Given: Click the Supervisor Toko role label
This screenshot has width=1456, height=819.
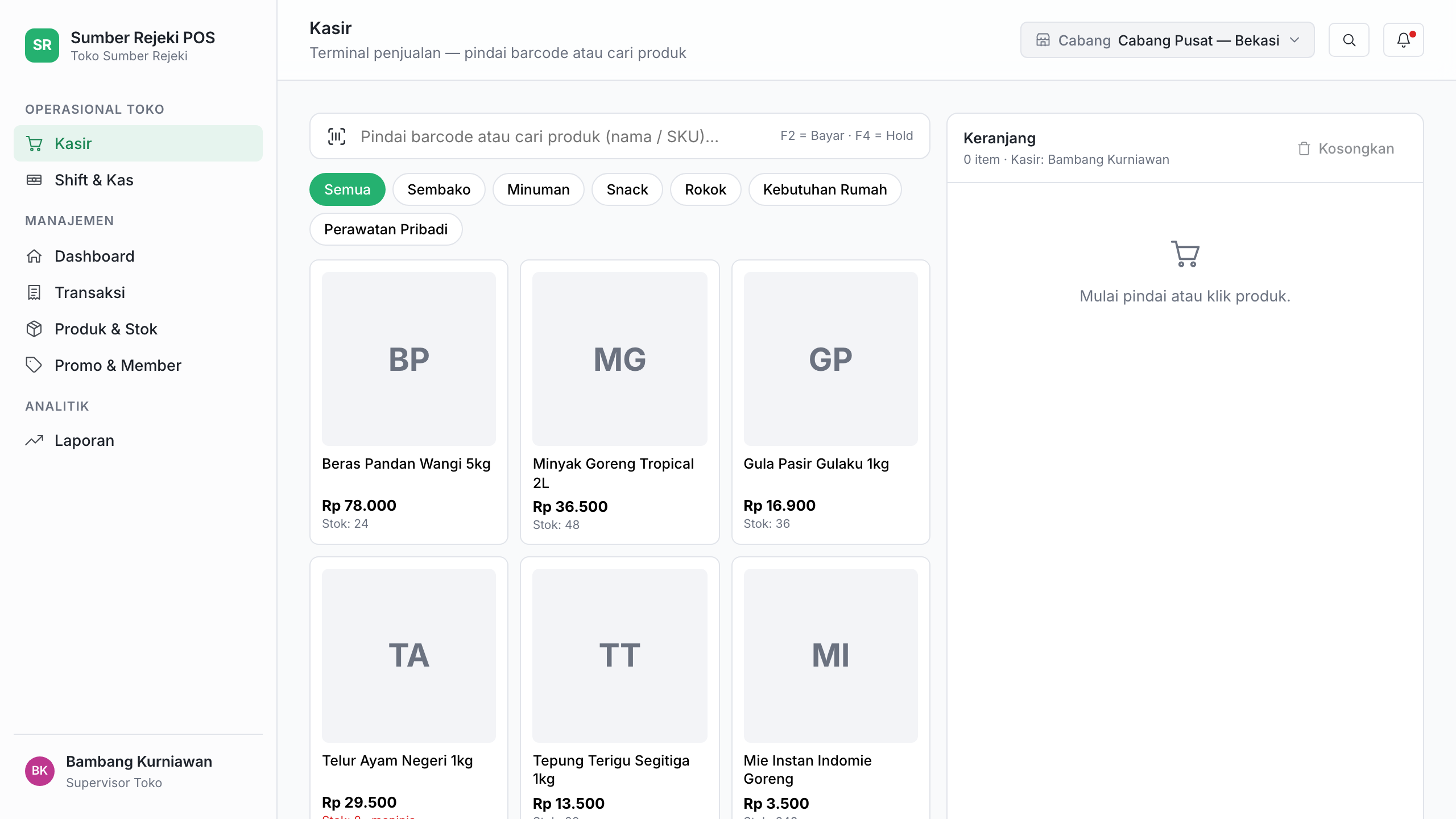Looking at the screenshot, I should coord(114,783).
